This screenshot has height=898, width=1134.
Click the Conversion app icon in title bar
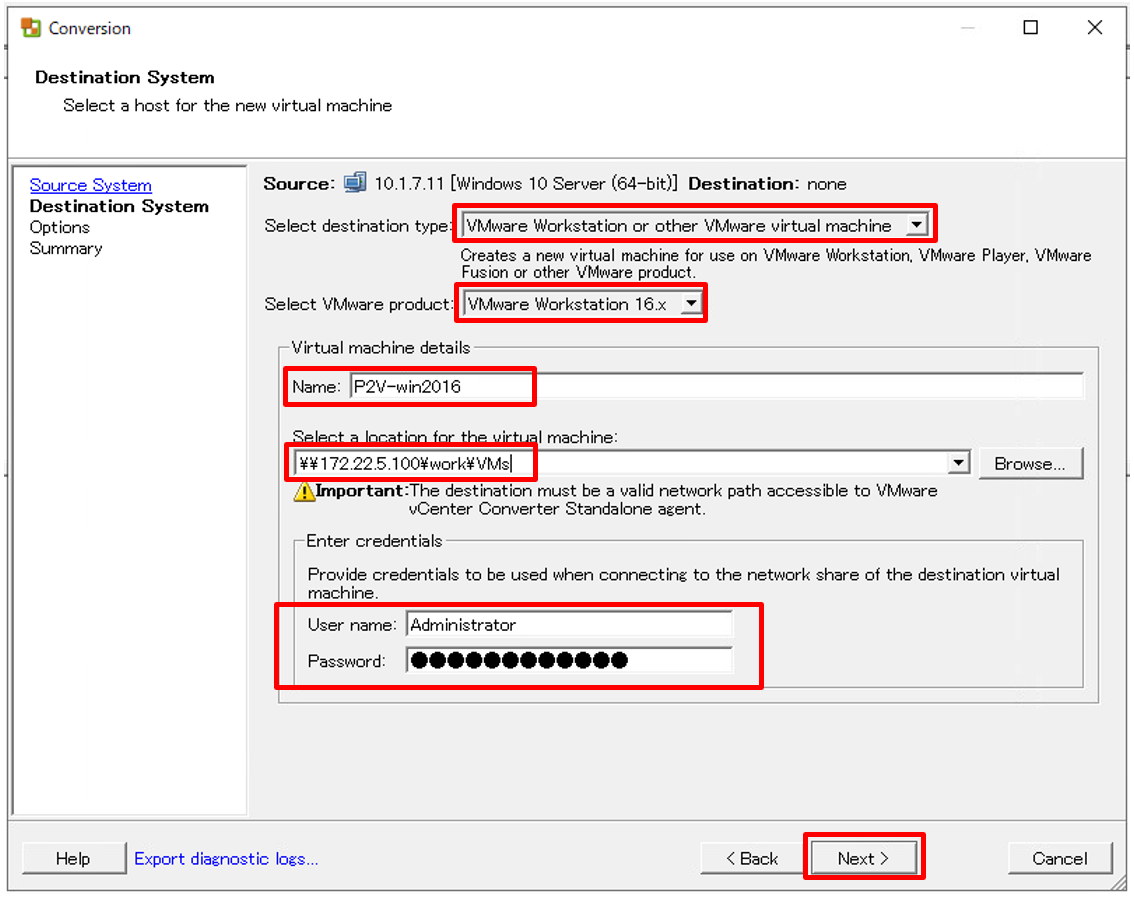[31, 28]
